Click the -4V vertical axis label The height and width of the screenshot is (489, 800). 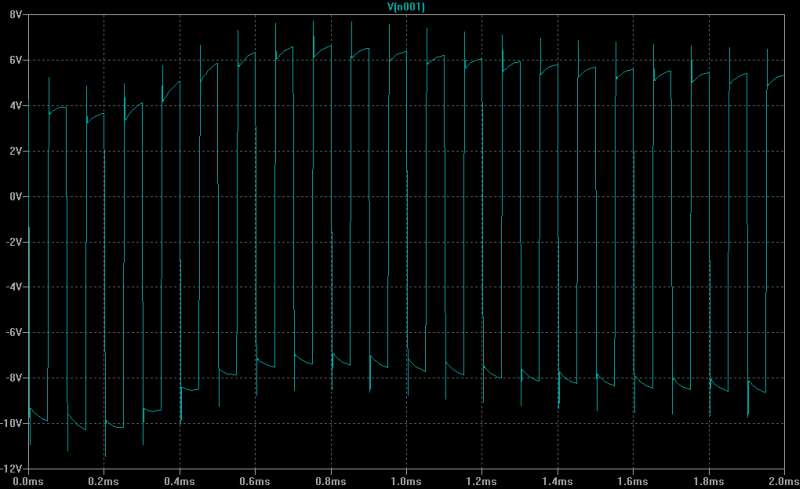[14, 287]
